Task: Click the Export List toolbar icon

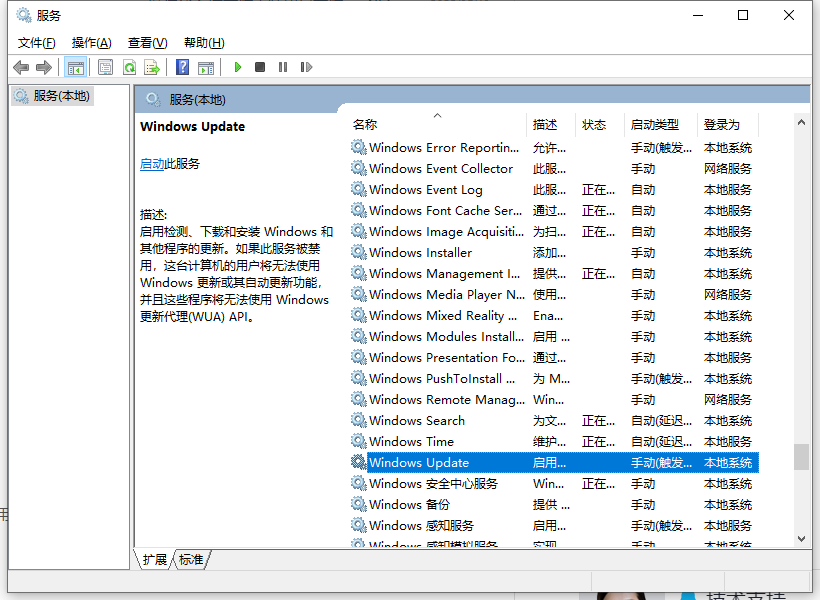Action: click(152, 67)
